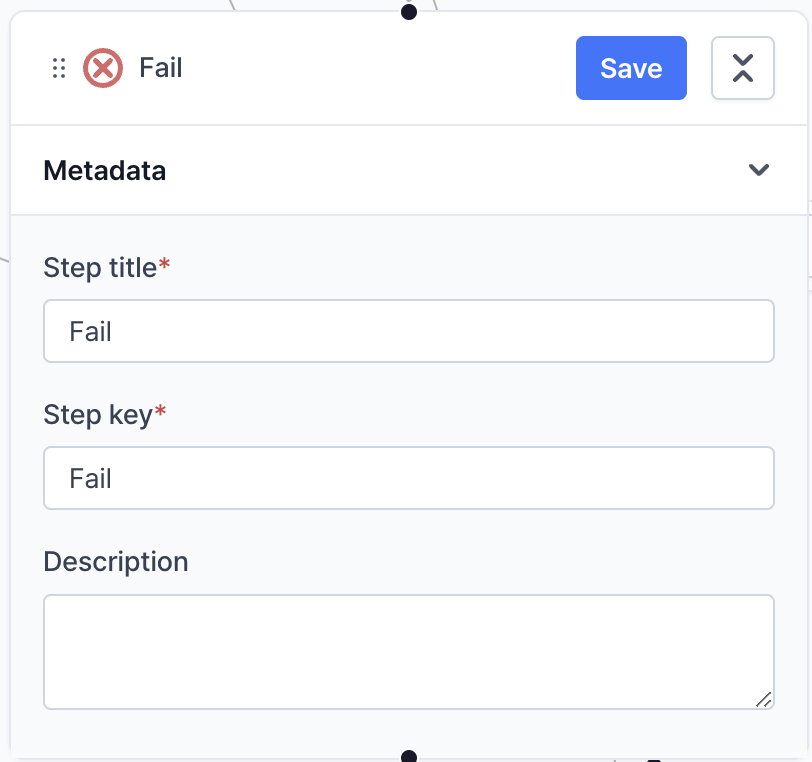
Task: Focus the Step title input field
Action: [x=408, y=331]
